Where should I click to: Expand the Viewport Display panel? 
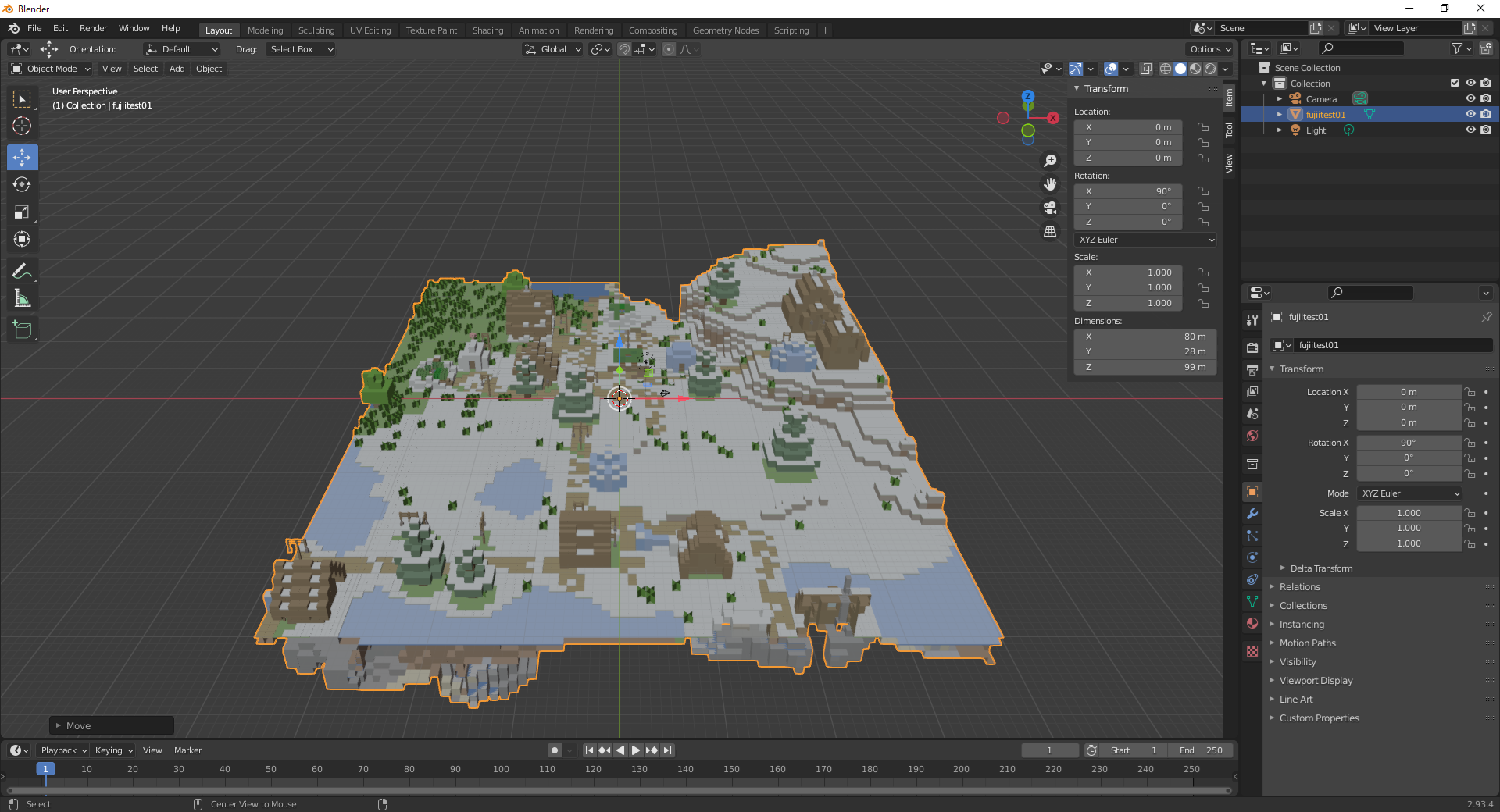pos(1316,681)
